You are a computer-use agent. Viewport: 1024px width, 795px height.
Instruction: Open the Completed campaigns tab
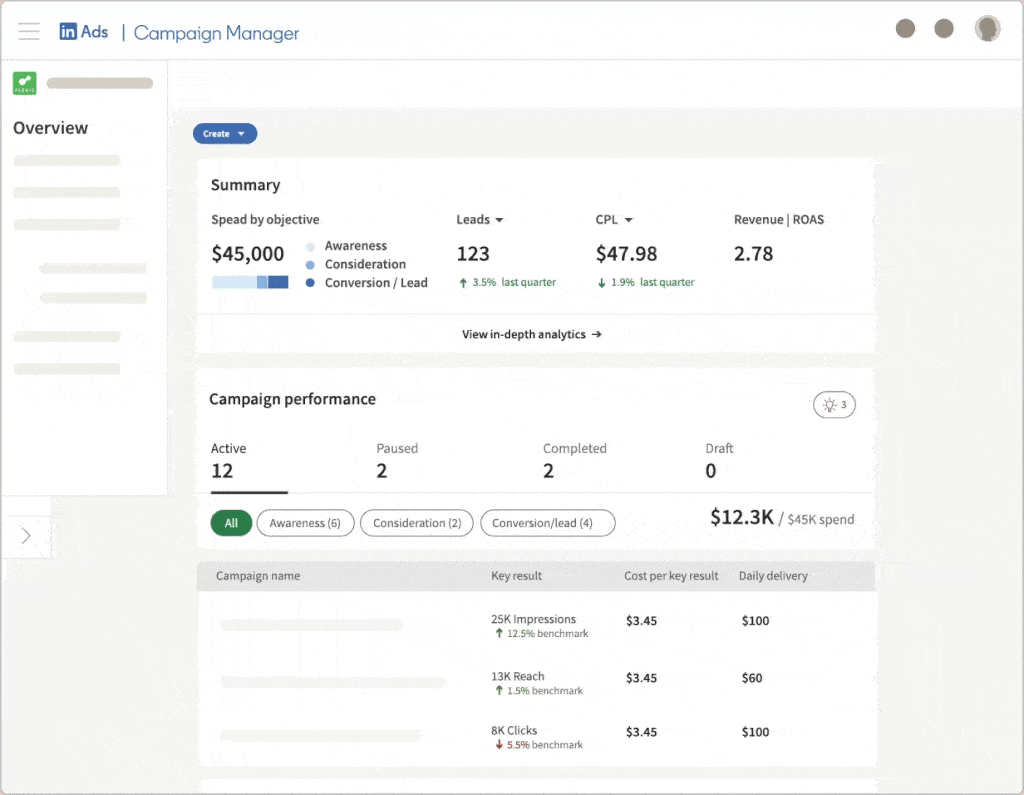(x=575, y=459)
